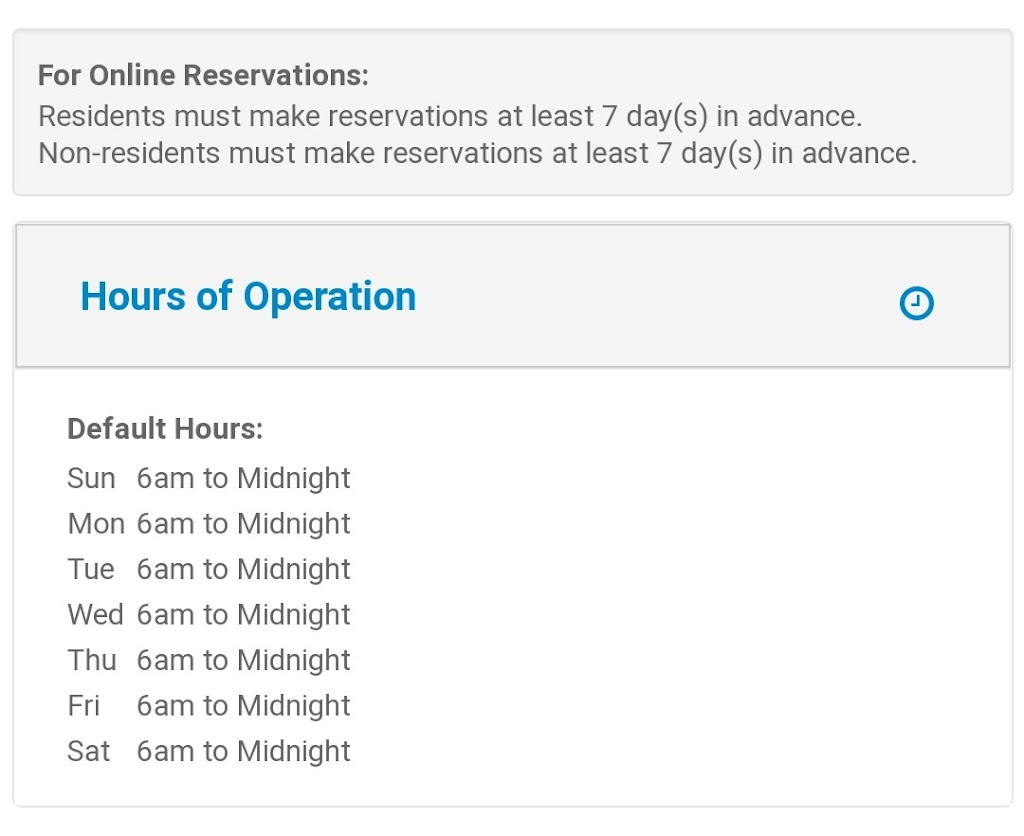Click the Wed day label

95,615
